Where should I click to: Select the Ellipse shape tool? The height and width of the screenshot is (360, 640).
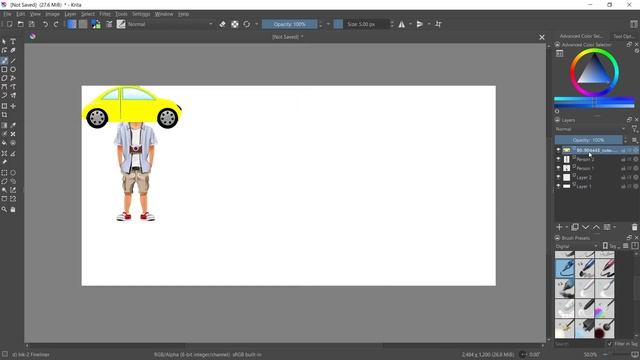(x=13, y=69)
